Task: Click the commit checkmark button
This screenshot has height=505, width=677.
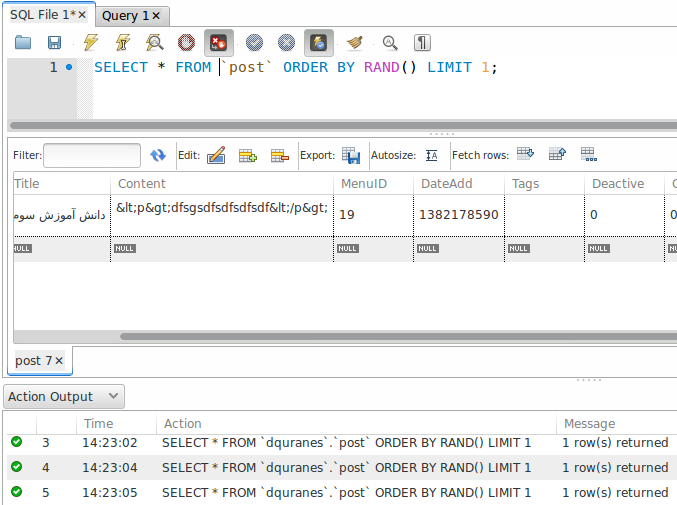Action: point(254,43)
